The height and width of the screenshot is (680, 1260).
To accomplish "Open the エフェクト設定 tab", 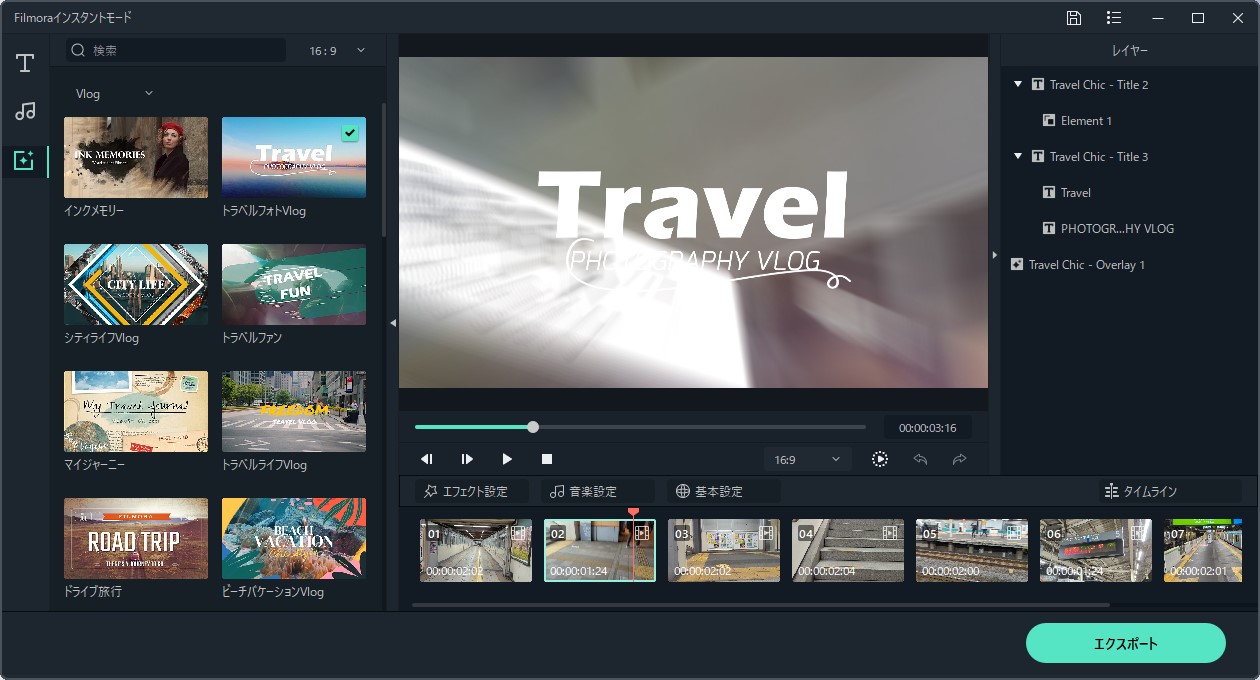I will click(466, 491).
